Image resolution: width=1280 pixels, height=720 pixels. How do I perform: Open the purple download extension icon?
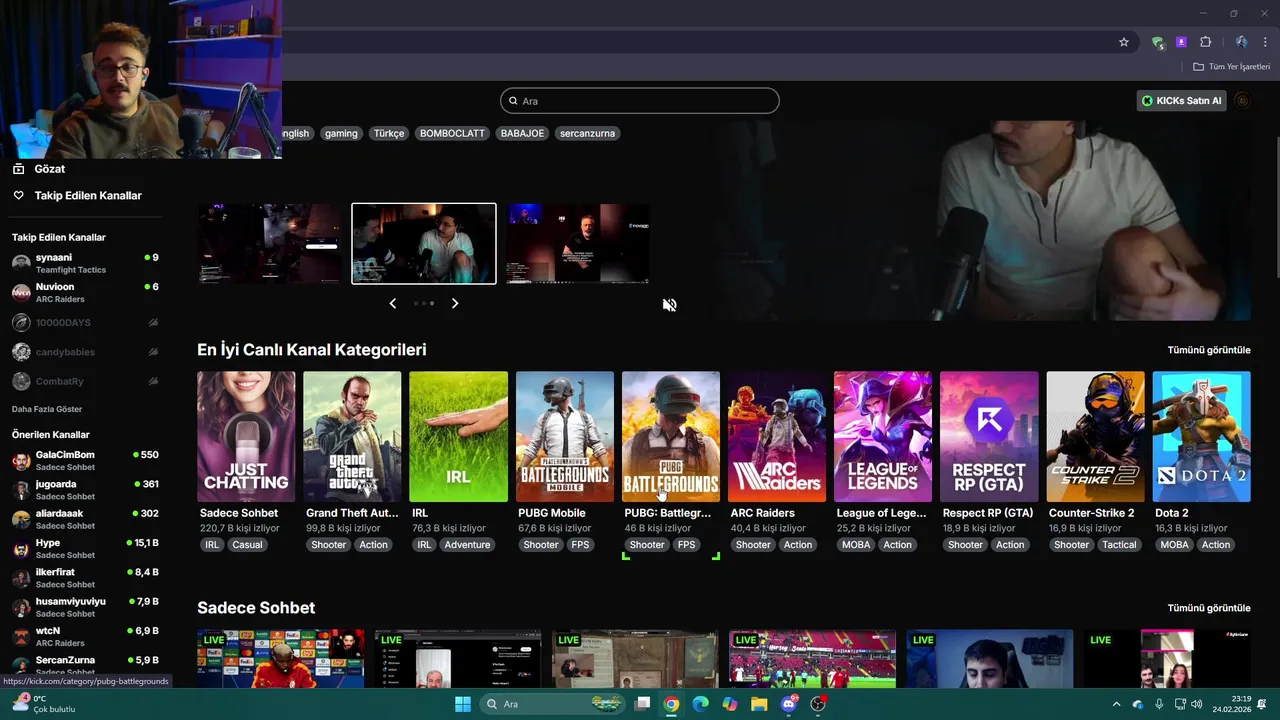[x=1181, y=42]
